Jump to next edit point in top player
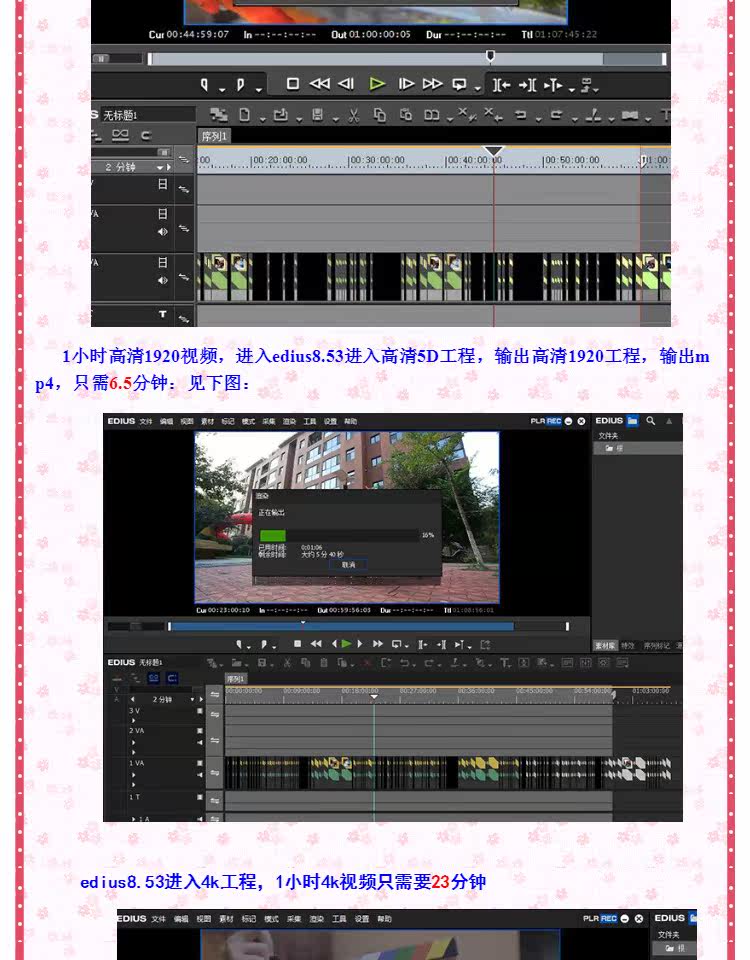Screen dimensions: 750x960 point(527,85)
